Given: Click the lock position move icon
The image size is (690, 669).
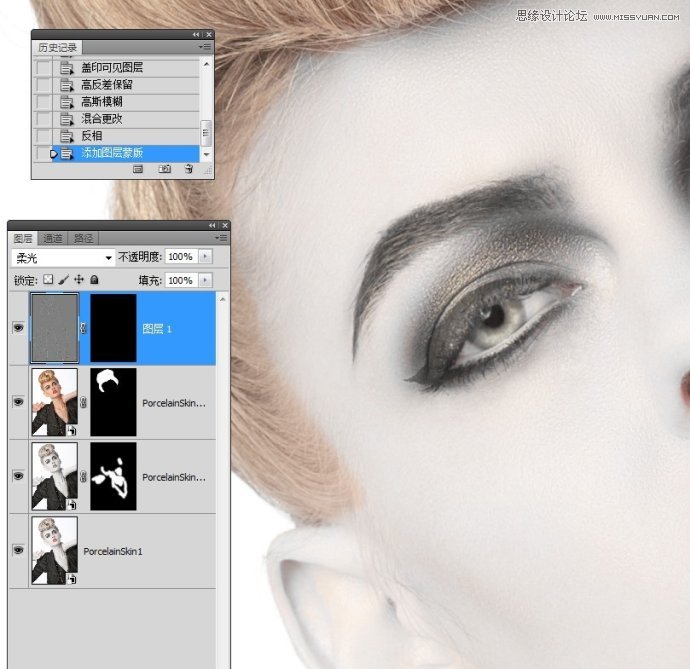Looking at the screenshot, I should coord(79,281).
